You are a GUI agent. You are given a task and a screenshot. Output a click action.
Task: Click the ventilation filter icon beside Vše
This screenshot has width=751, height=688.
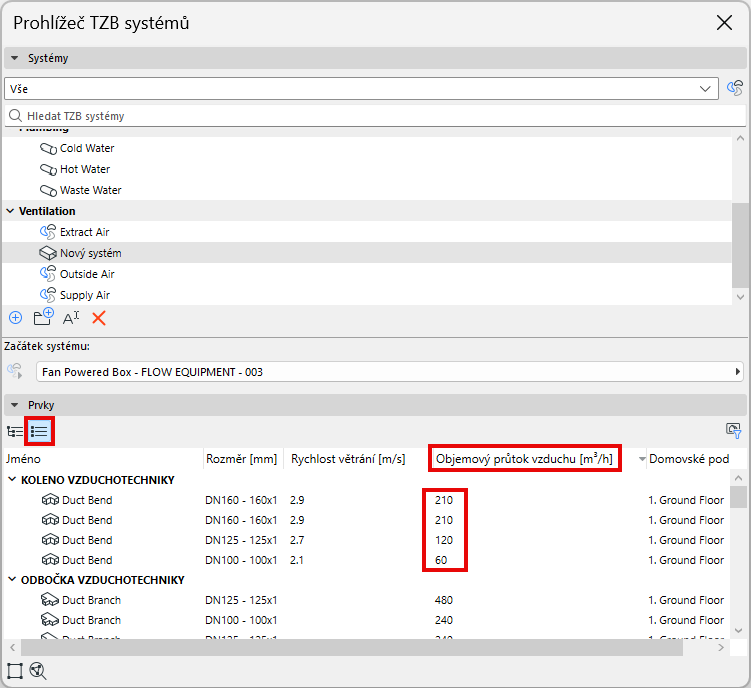[x=735, y=89]
